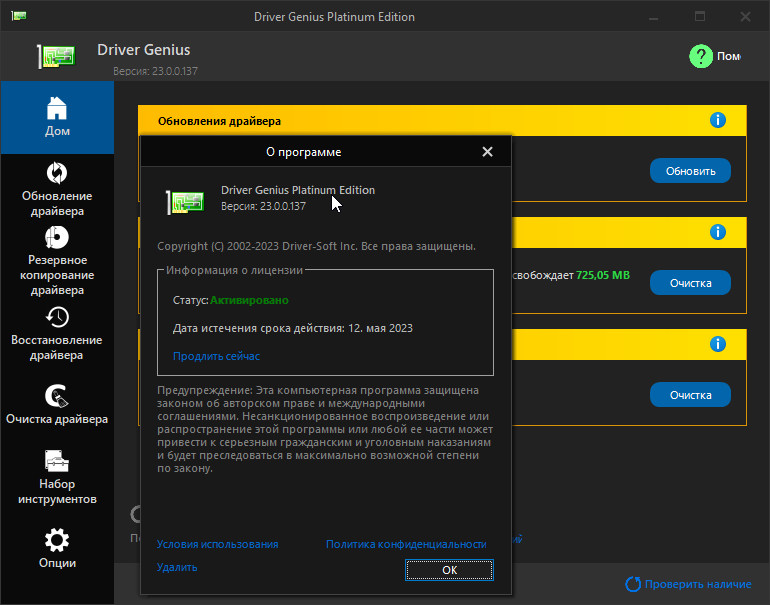Click the refresh icon beside Проверить наличие
770x605 pixels.
tap(633, 584)
